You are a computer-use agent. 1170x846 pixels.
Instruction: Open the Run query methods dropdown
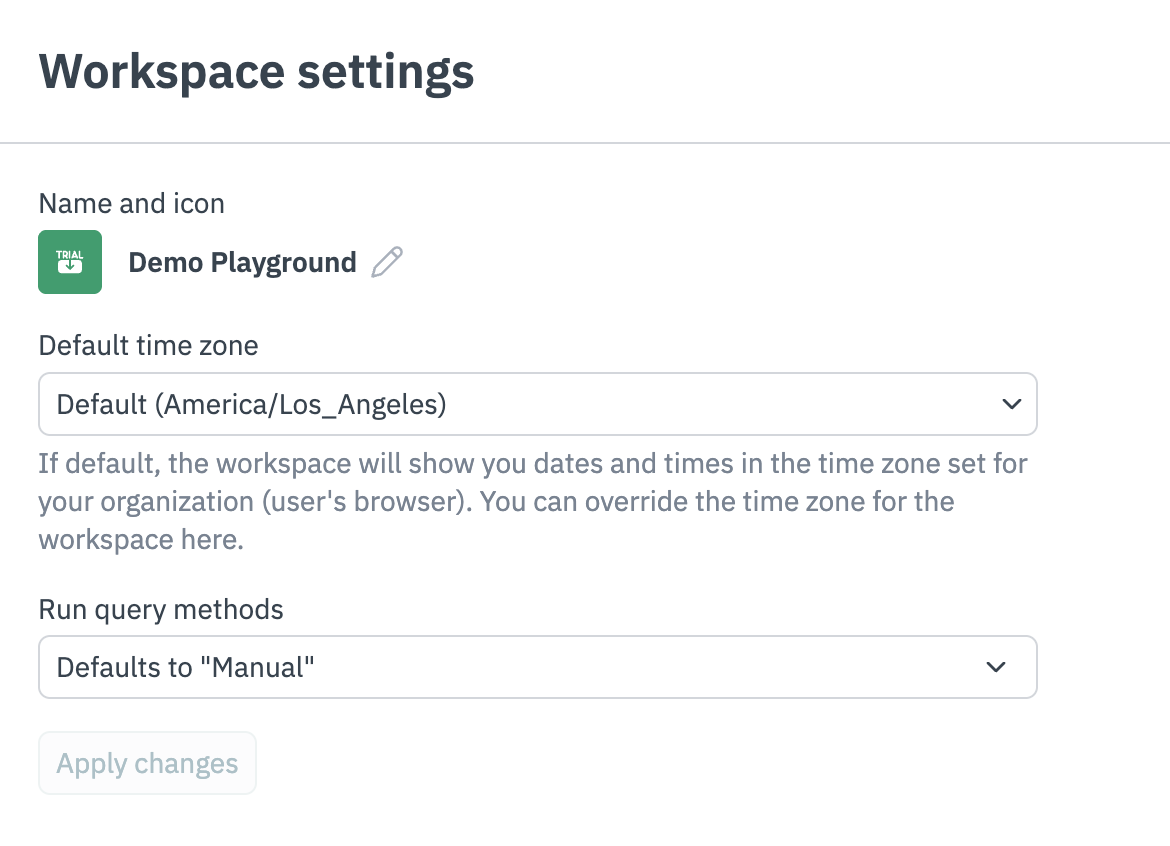pos(537,667)
